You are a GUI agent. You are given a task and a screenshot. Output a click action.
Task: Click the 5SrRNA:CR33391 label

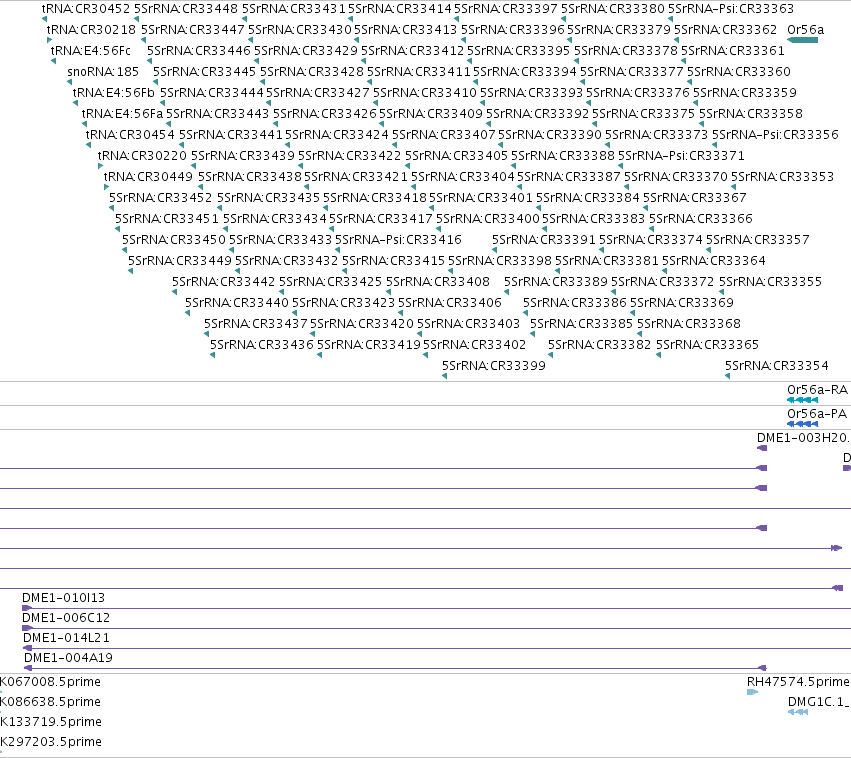544,239
